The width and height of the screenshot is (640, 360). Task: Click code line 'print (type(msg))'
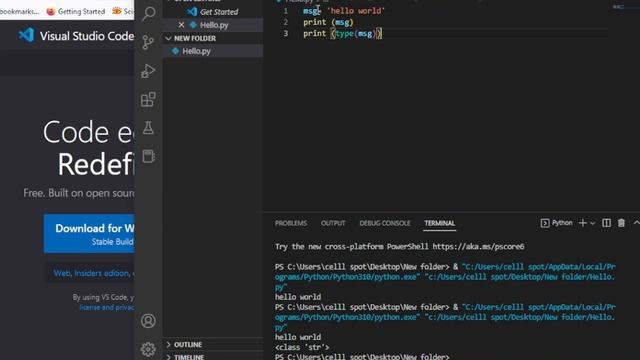(x=342, y=34)
